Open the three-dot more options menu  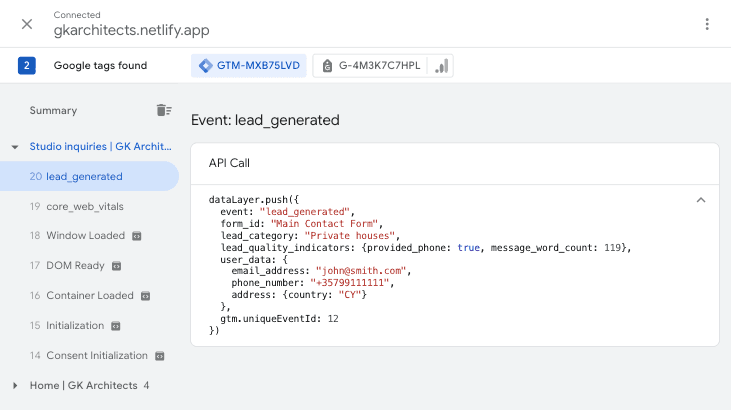click(707, 24)
